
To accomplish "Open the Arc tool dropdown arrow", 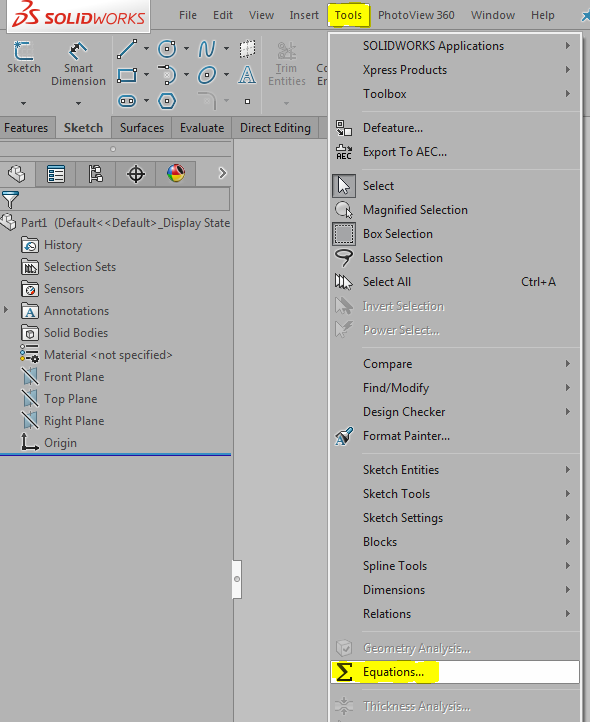I will pyautogui.click(x=187, y=75).
